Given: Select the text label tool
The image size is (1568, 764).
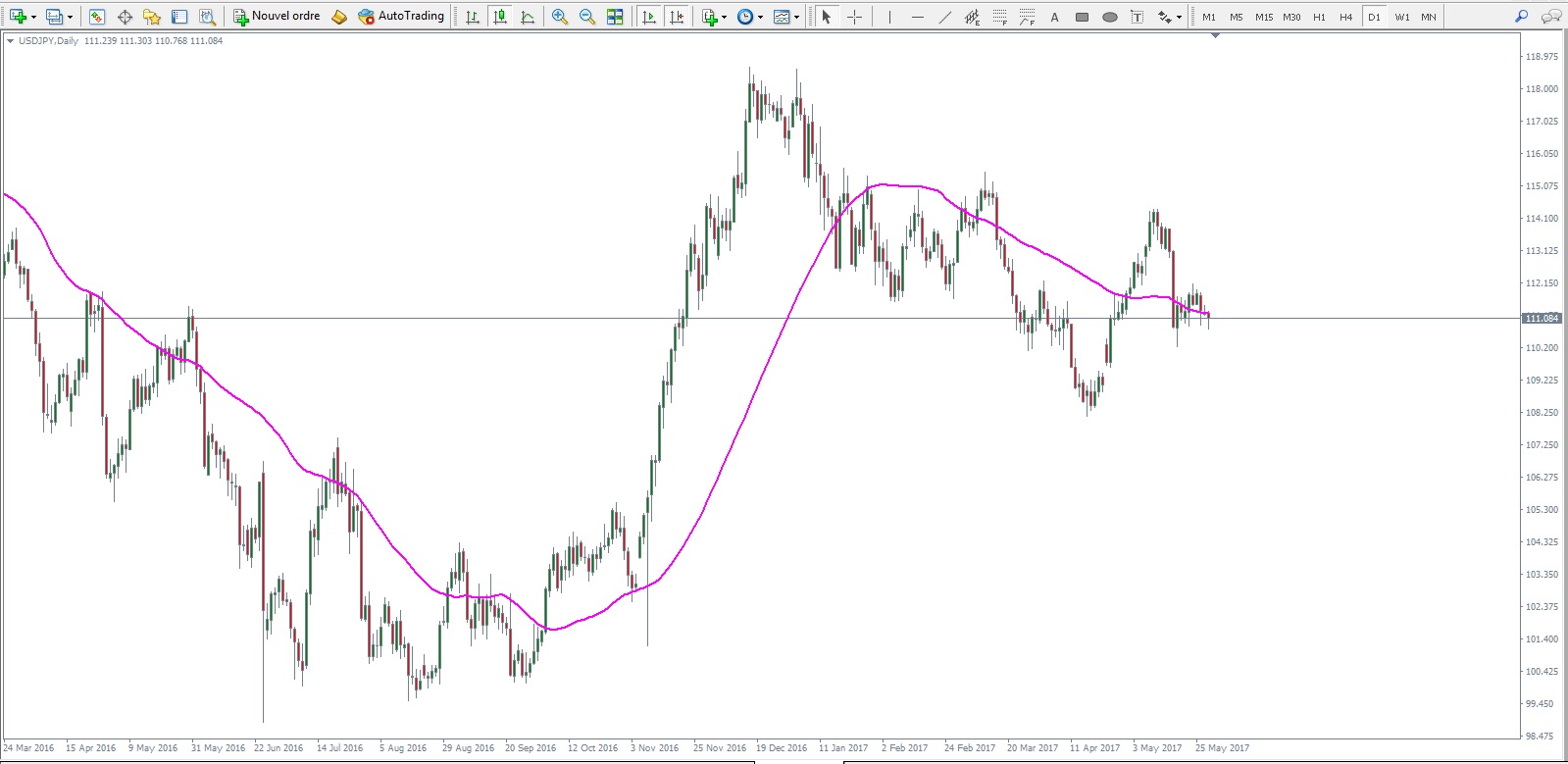Looking at the screenshot, I should click(x=1137, y=17).
